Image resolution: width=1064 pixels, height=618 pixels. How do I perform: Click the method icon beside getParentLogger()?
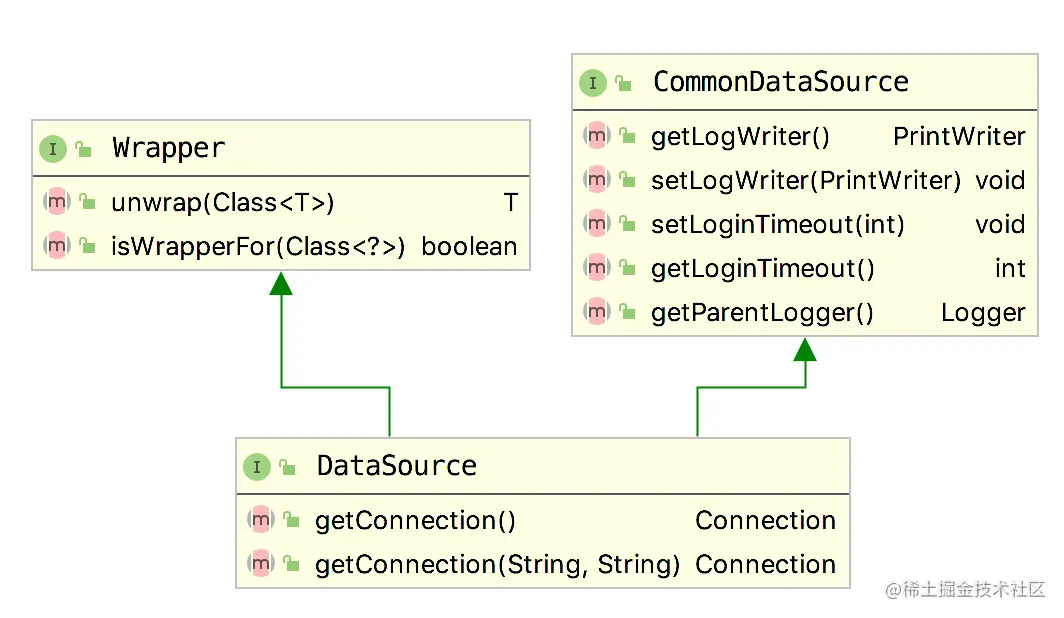pyautogui.click(x=597, y=312)
